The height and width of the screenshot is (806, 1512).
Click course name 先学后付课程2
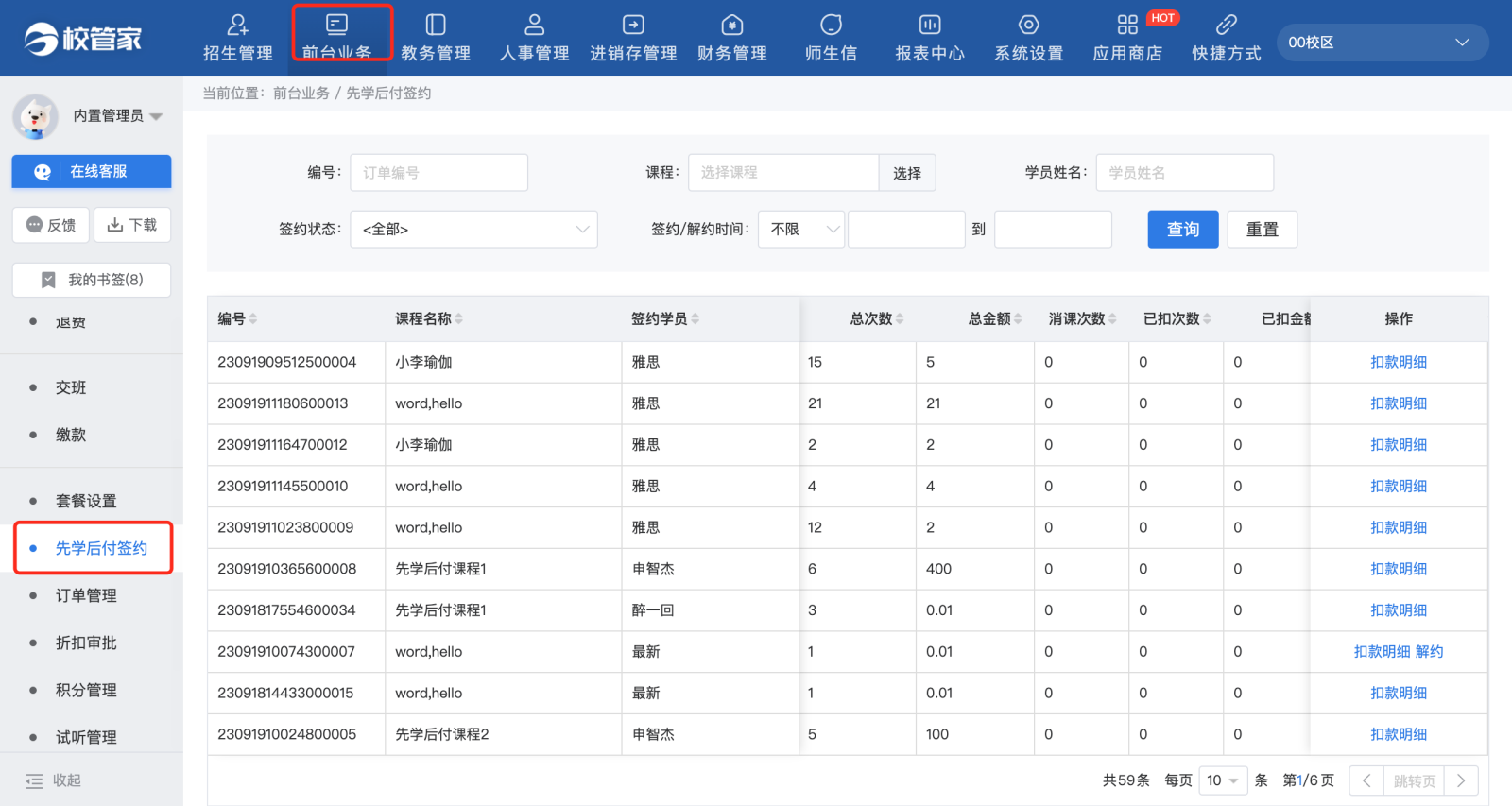click(441, 734)
